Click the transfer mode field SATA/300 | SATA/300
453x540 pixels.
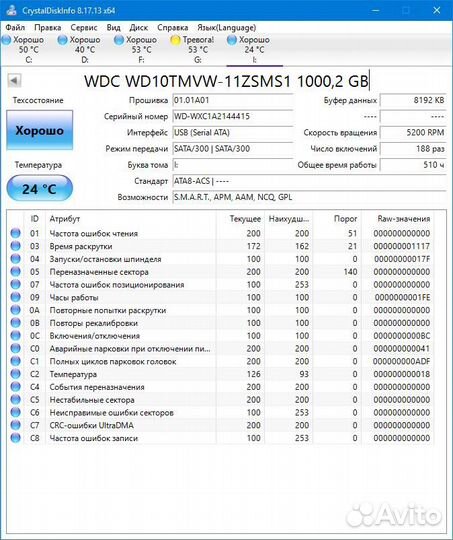coord(233,149)
